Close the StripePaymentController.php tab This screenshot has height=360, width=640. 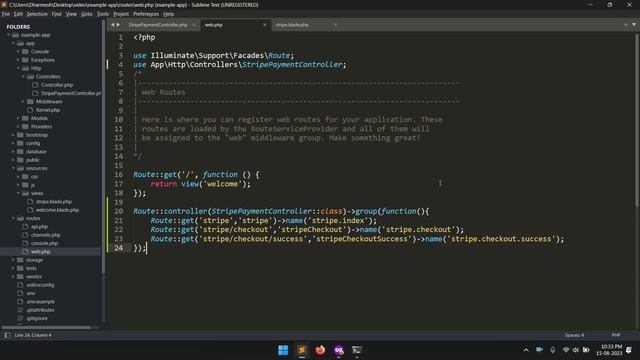click(194, 25)
